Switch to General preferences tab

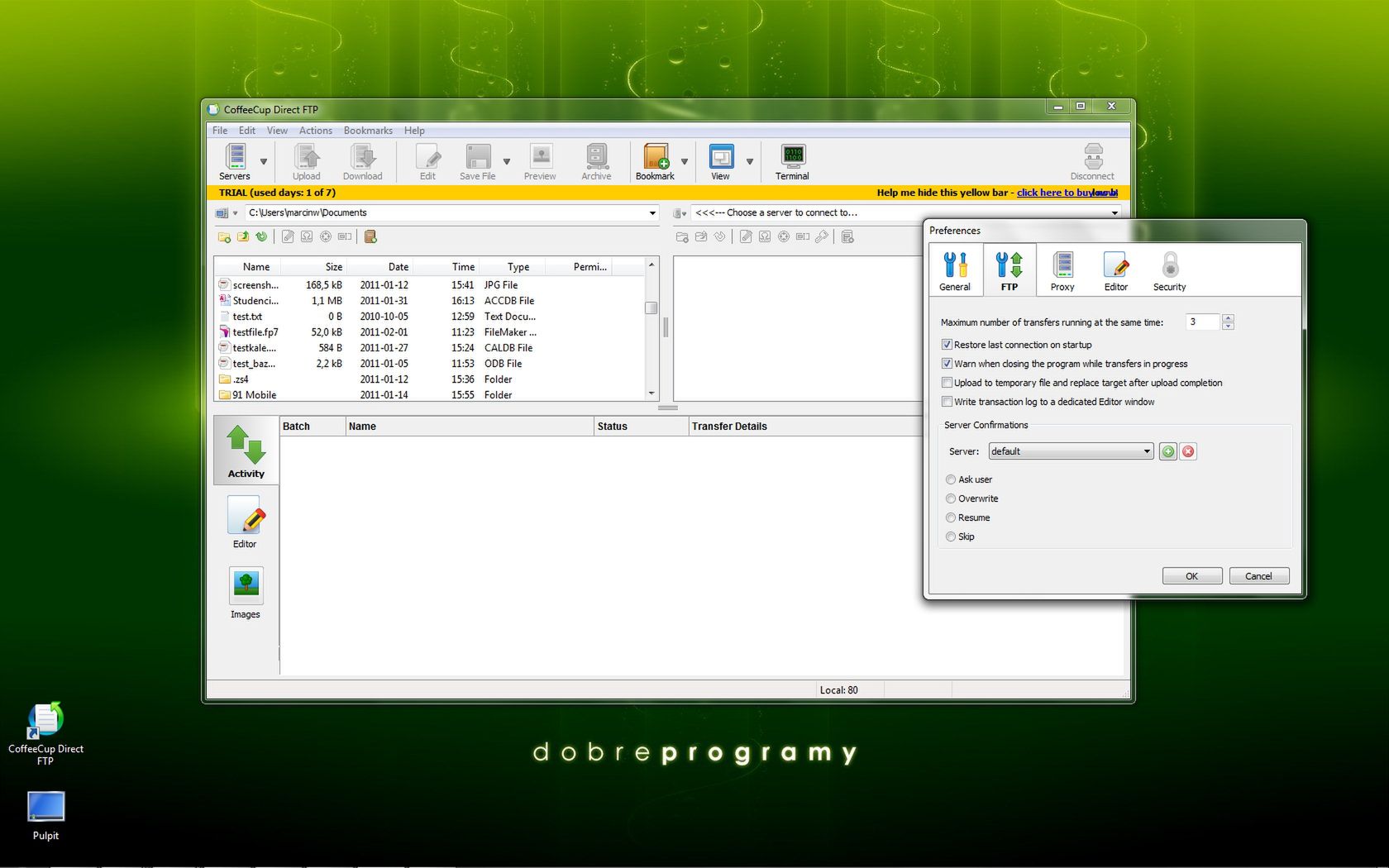(x=955, y=270)
